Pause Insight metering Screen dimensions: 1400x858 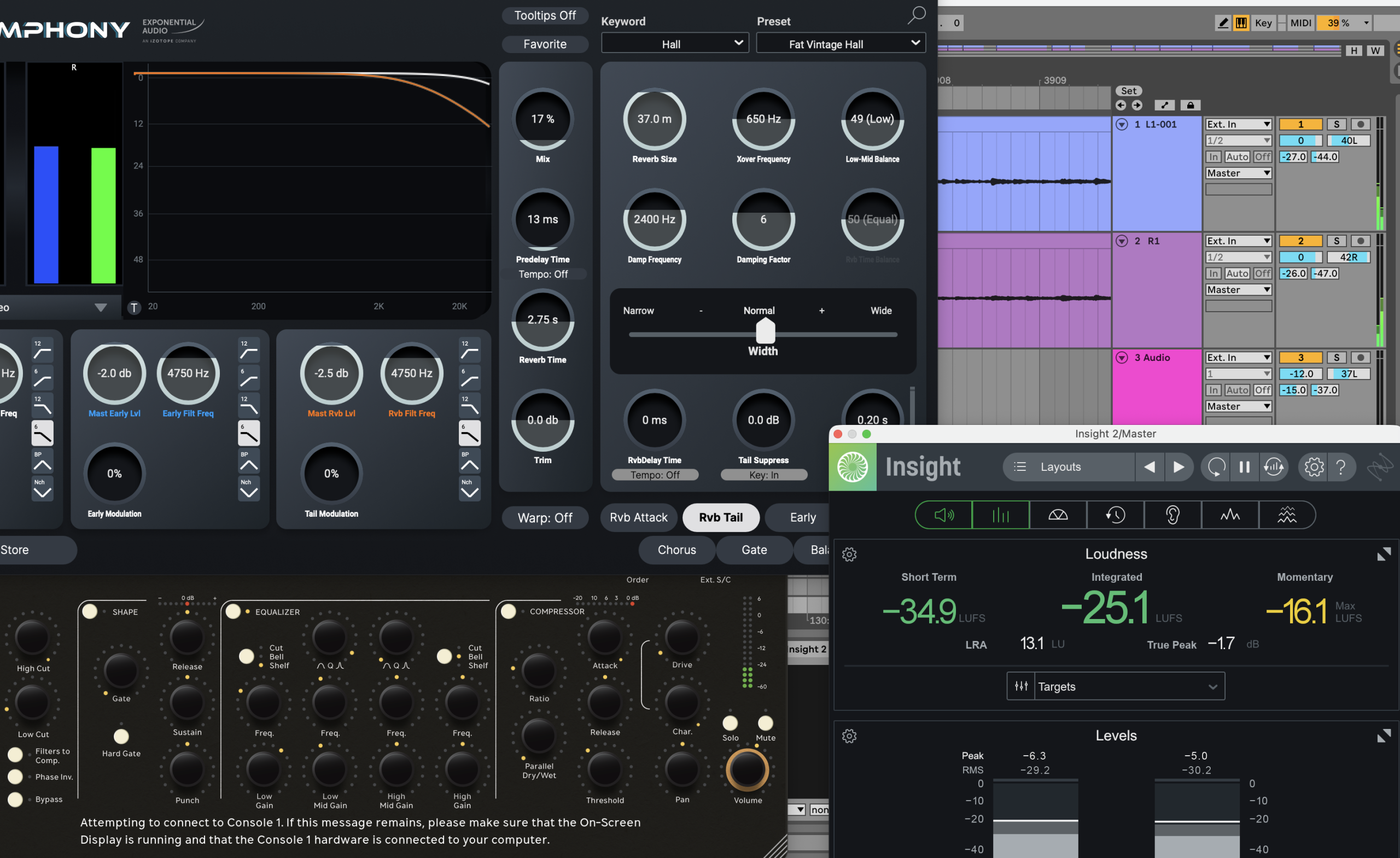tap(1244, 467)
